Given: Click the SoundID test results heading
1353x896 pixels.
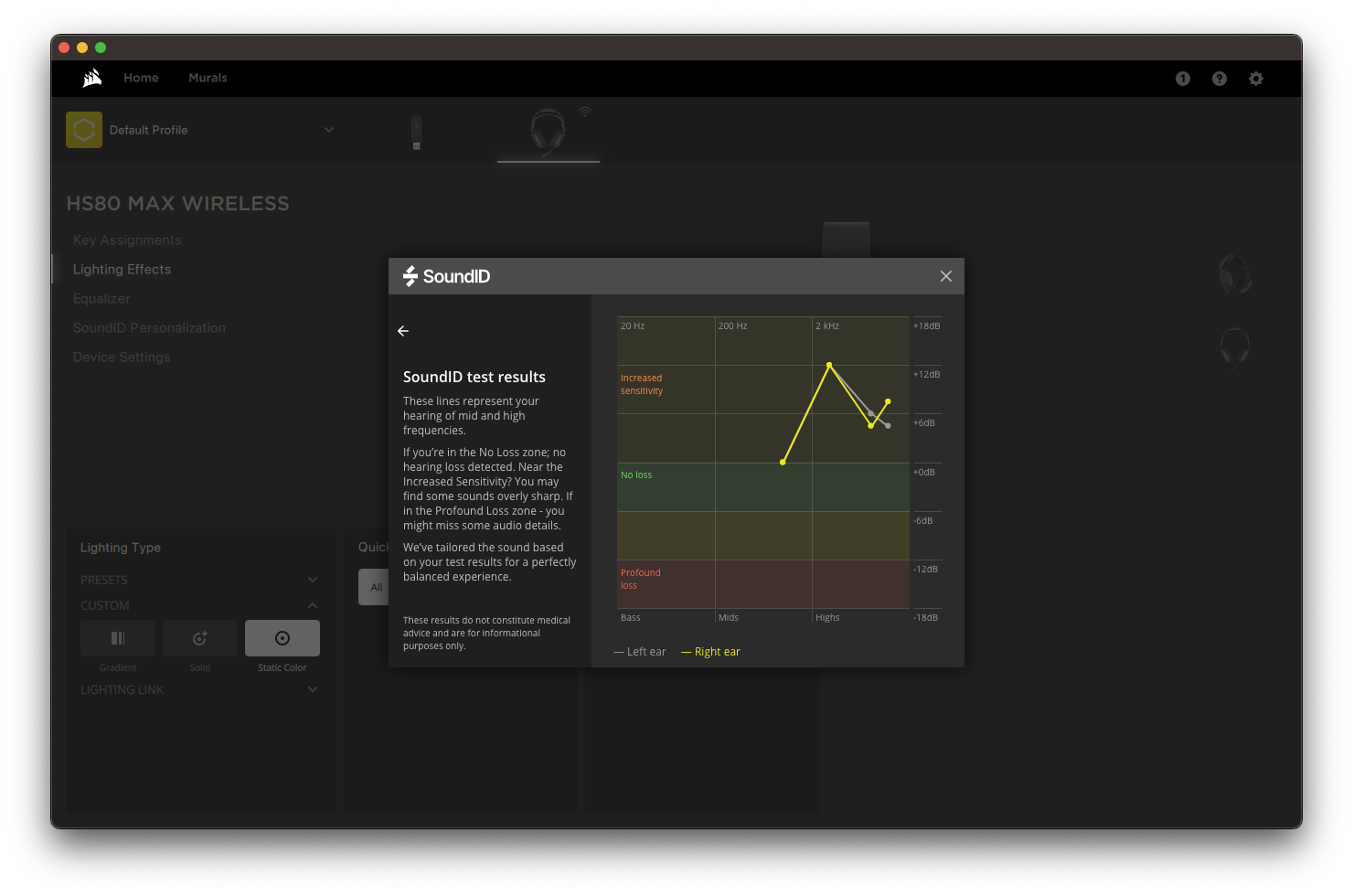Looking at the screenshot, I should [474, 377].
